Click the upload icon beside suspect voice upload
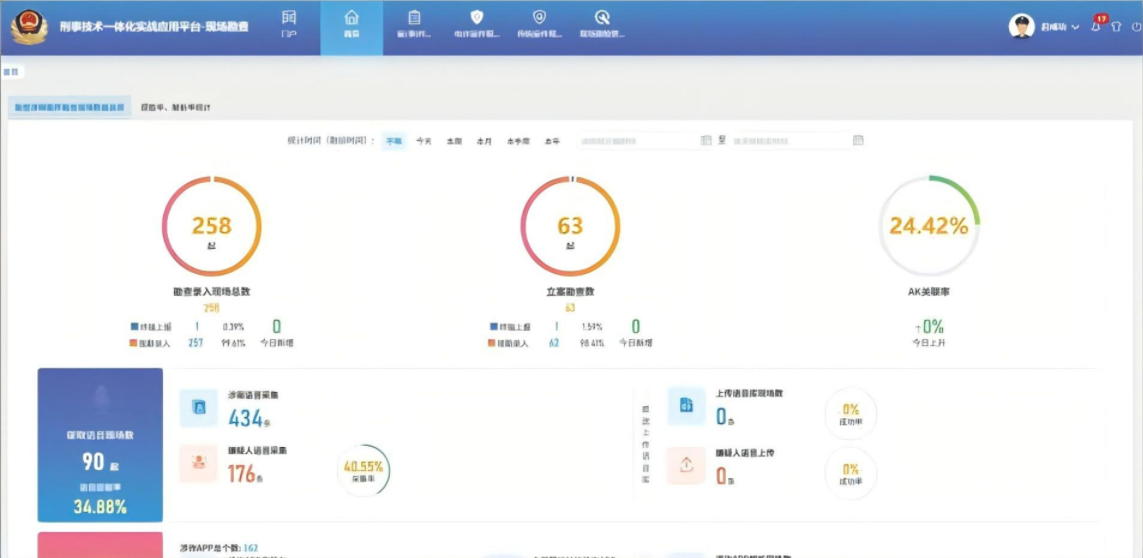 (686, 465)
